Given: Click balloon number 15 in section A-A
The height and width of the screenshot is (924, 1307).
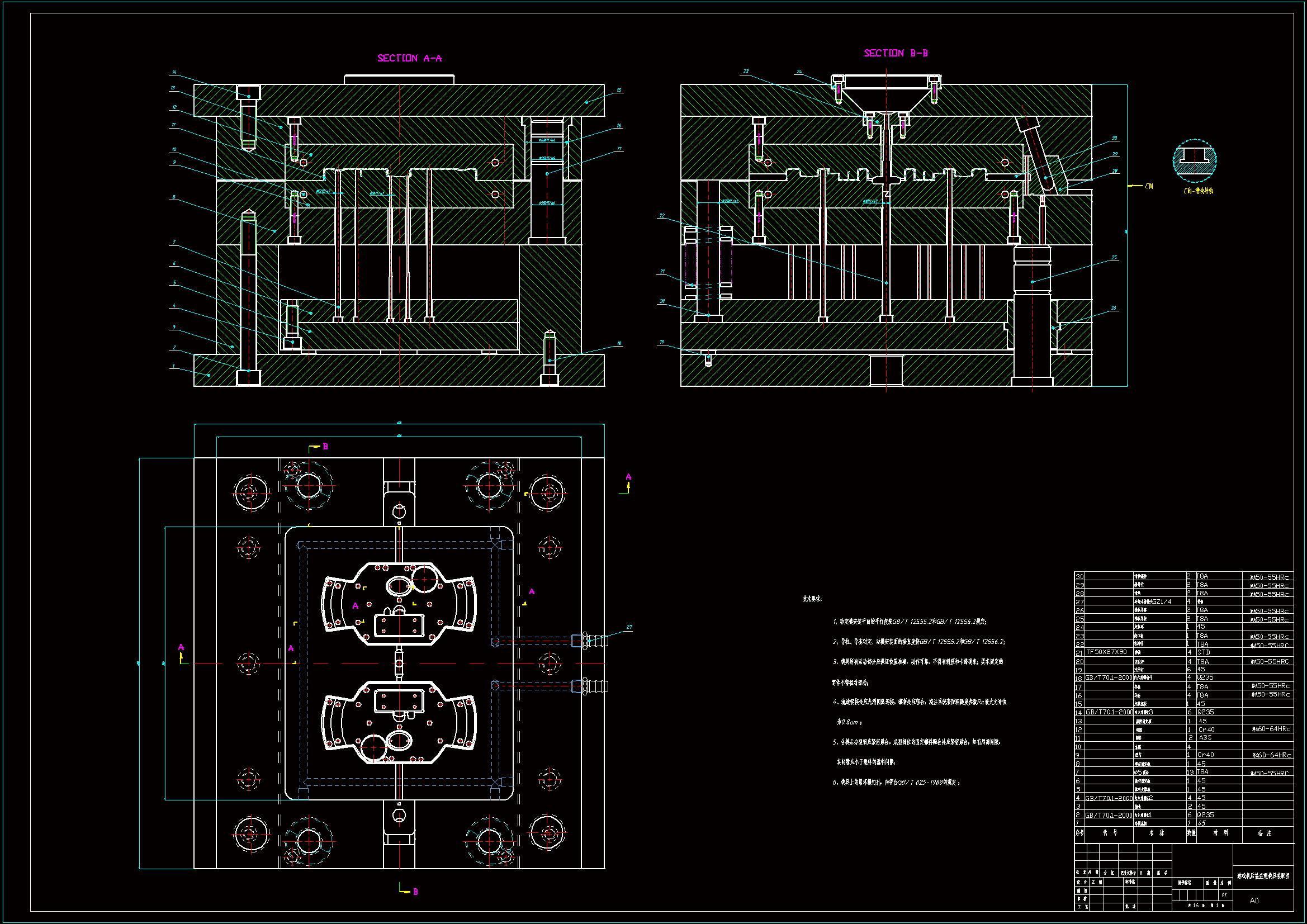Looking at the screenshot, I should (619, 90).
